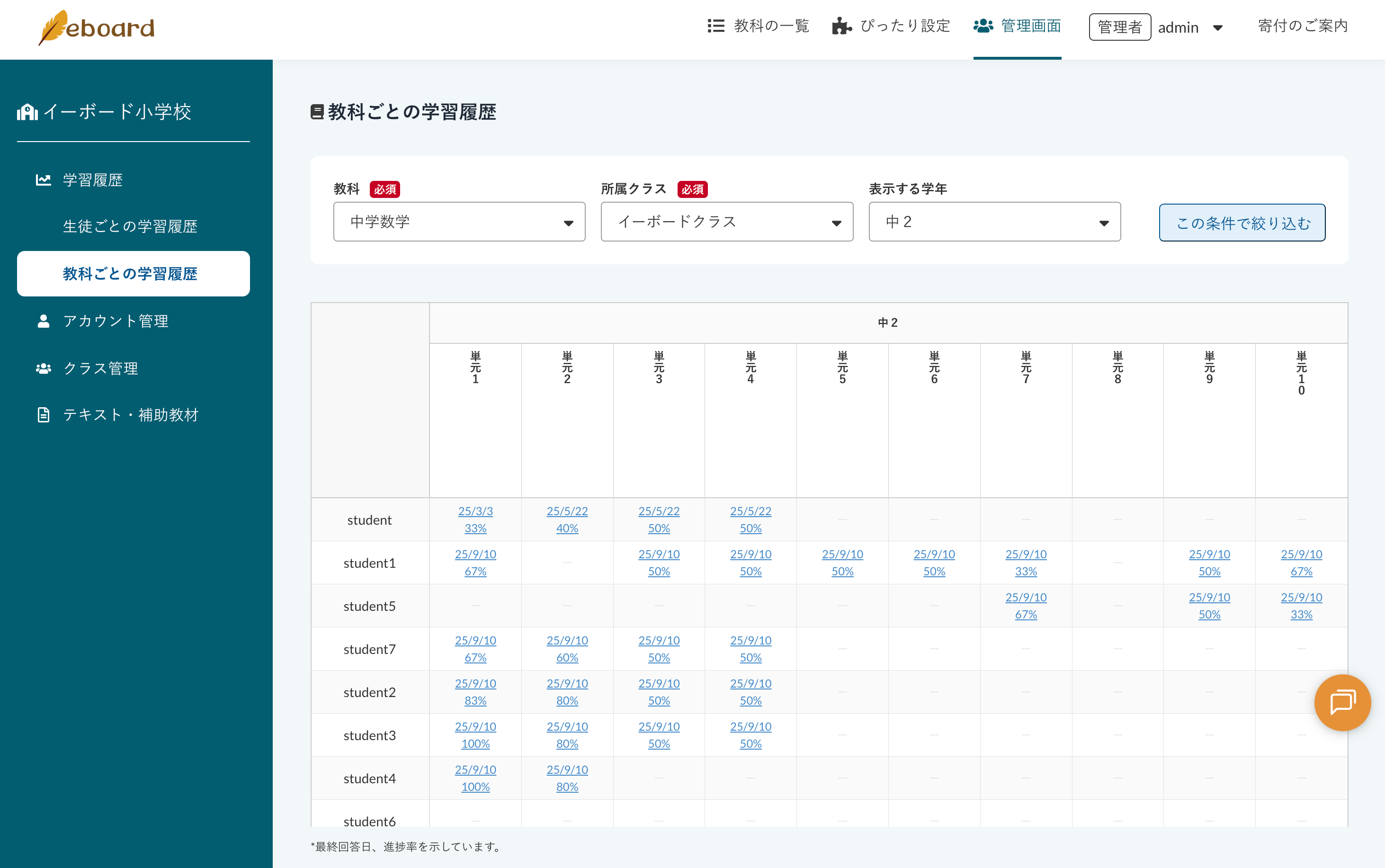
Task: Open student's 単元2 result 25/5/22 40%
Action: (567, 519)
